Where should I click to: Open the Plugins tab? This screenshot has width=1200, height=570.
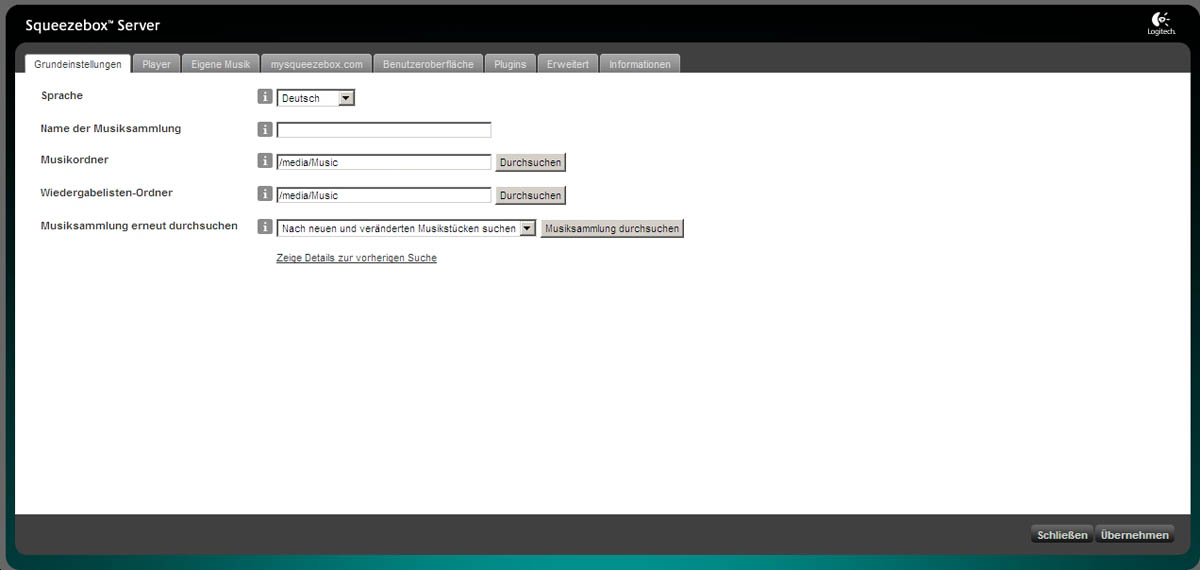pos(510,64)
